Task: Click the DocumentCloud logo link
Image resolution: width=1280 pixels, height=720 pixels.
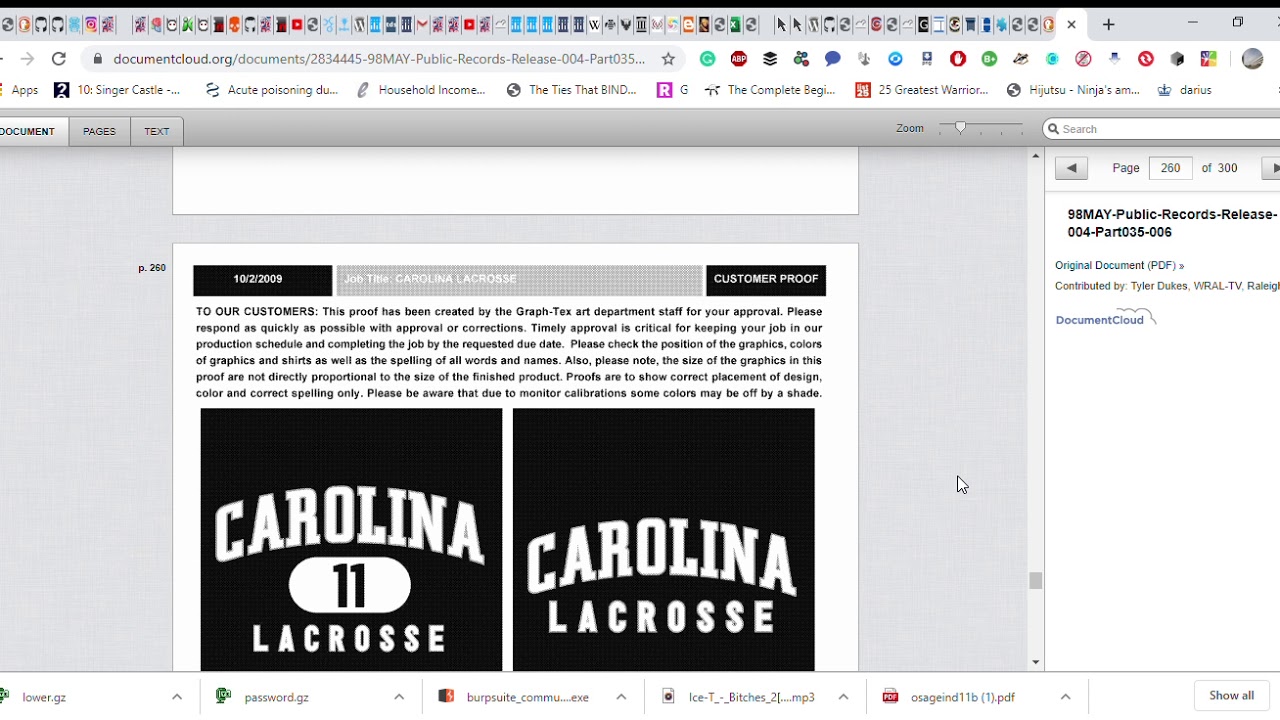Action: click(x=1105, y=318)
